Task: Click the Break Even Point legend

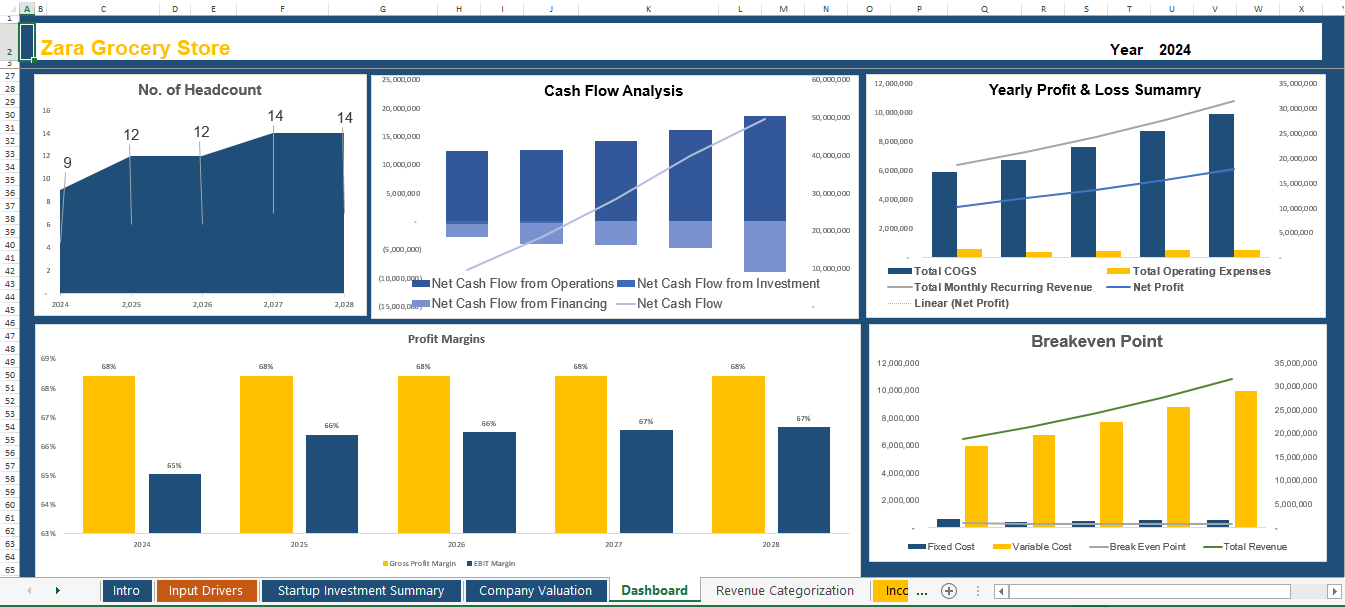Action: click(x=1137, y=547)
